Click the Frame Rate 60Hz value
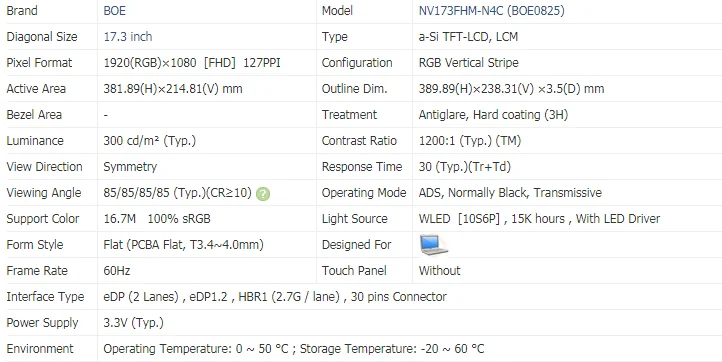The width and height of the screenshot is (722, 362). pos(116,271)
